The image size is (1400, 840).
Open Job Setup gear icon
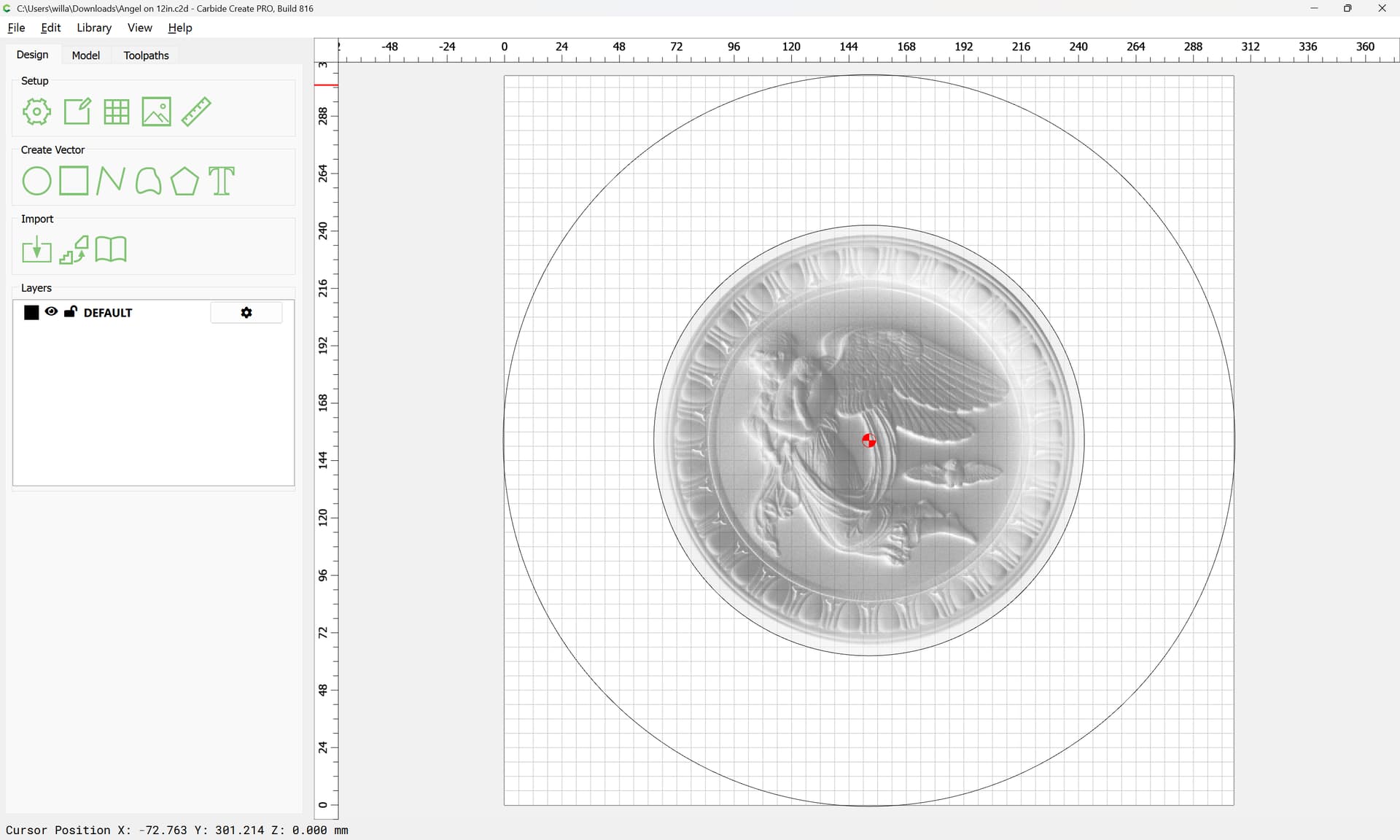click(36, 112)
